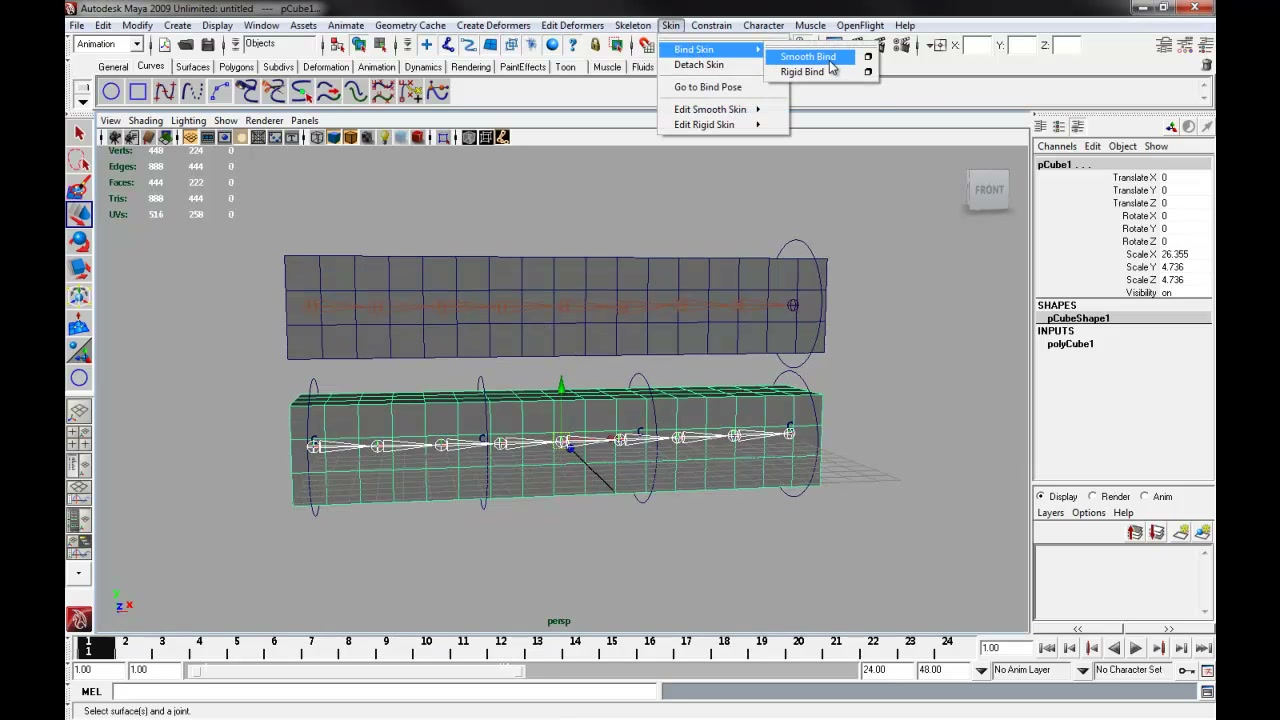Click the NURBS square shelf icon
Viewport: 1280px width, 720px height.
coord(138,92)
